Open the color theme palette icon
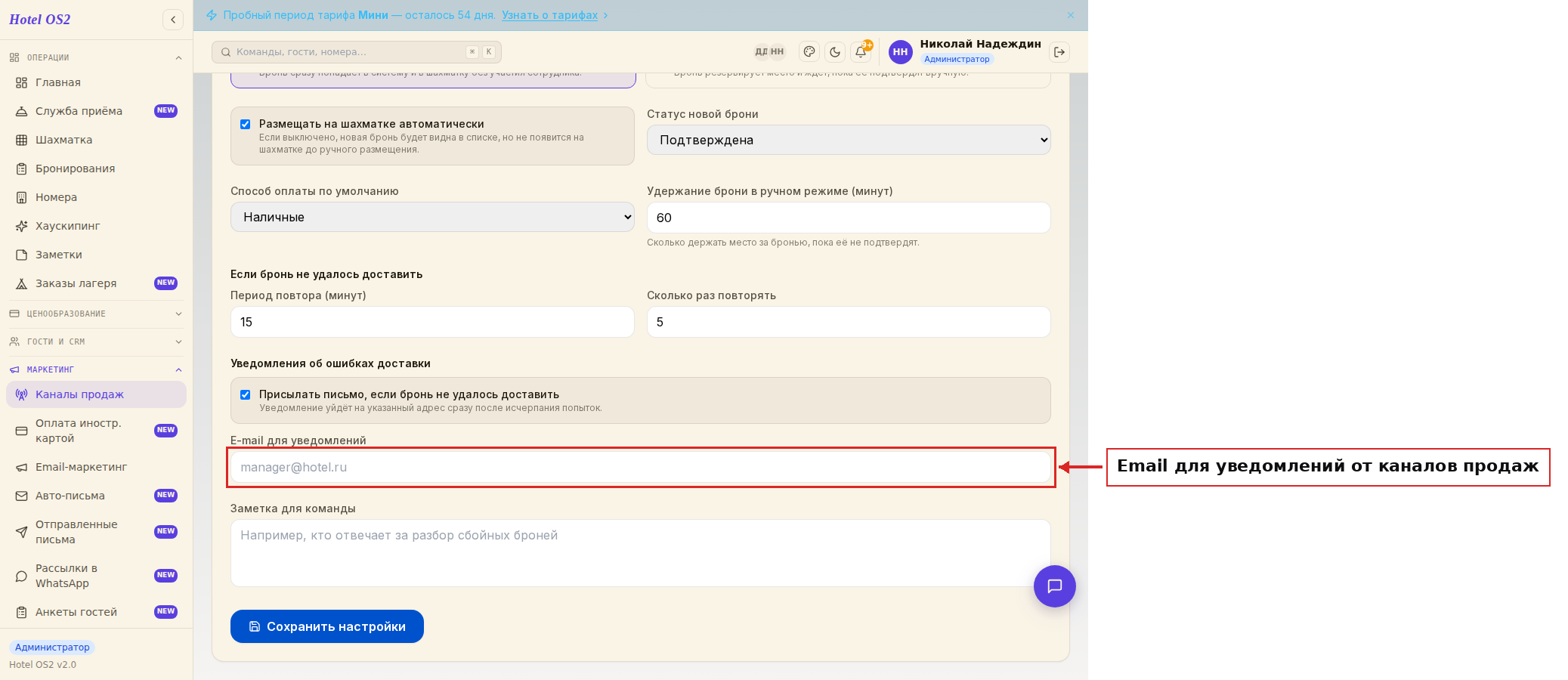The height and width of the screenshot is (680, 1568). pyautogui.click(x=809, y=52)
